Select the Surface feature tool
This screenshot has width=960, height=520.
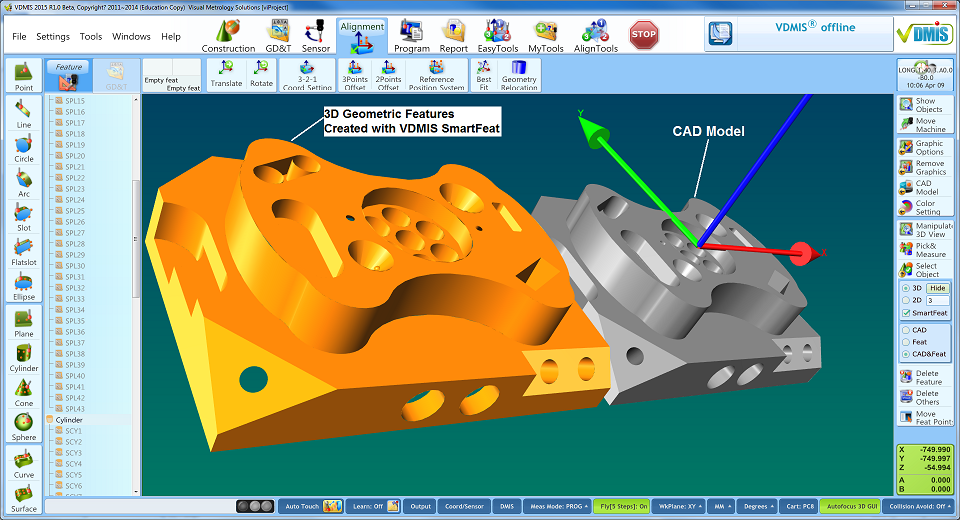click(24, 498)
